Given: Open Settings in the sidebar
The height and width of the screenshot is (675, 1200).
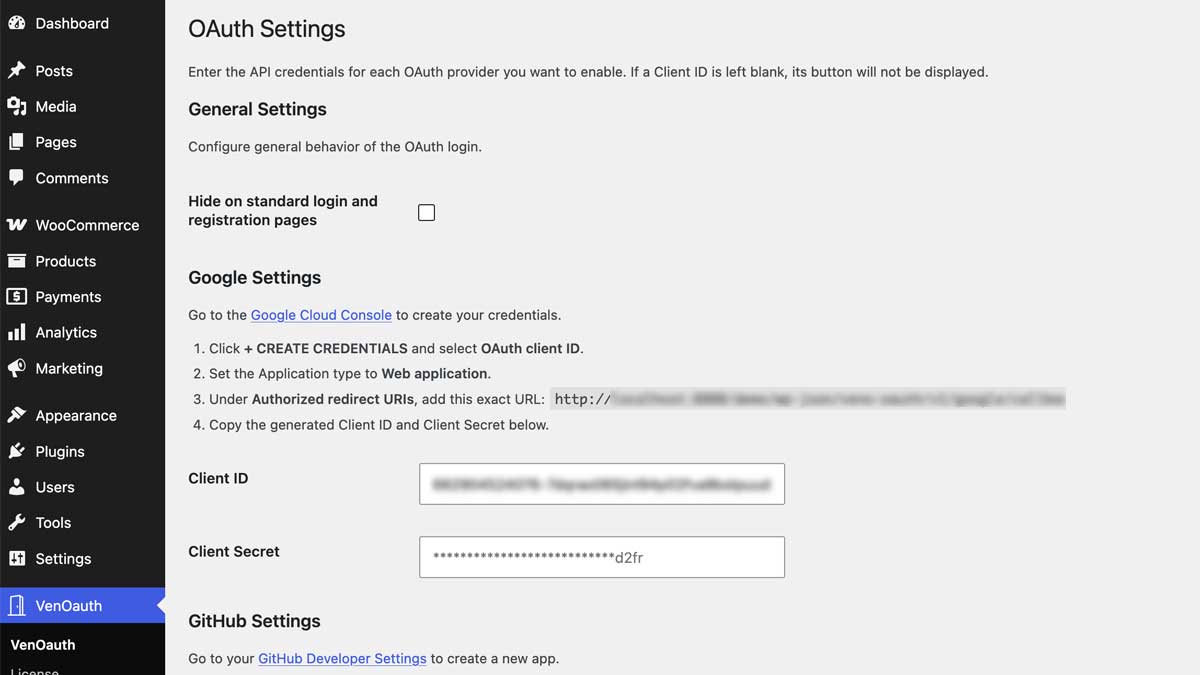Looking at the screenshot, I should click(x=82, y=559).
